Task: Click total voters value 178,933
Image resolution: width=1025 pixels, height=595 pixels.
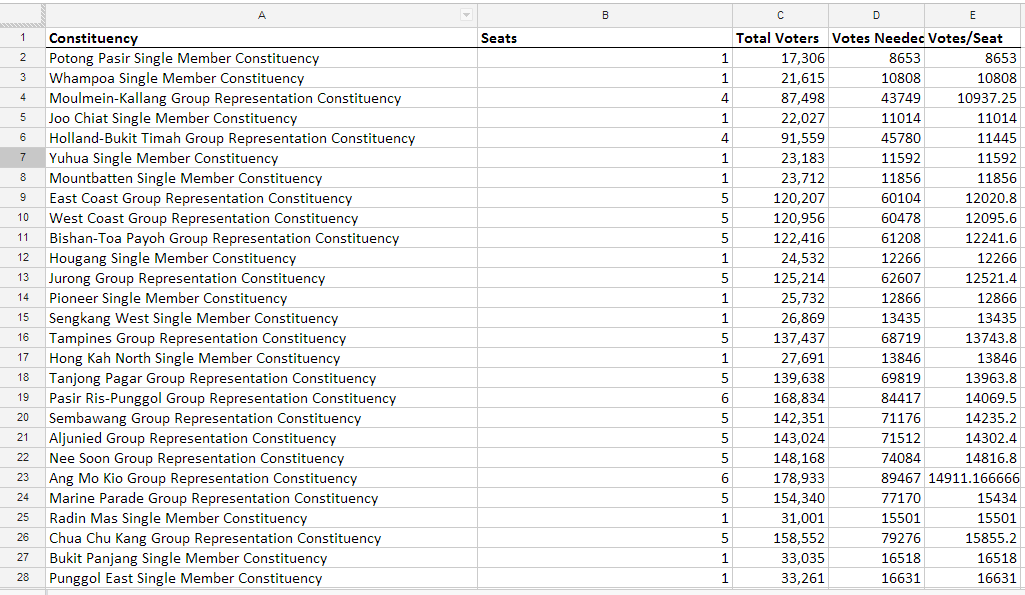Action: coord(780,478)
